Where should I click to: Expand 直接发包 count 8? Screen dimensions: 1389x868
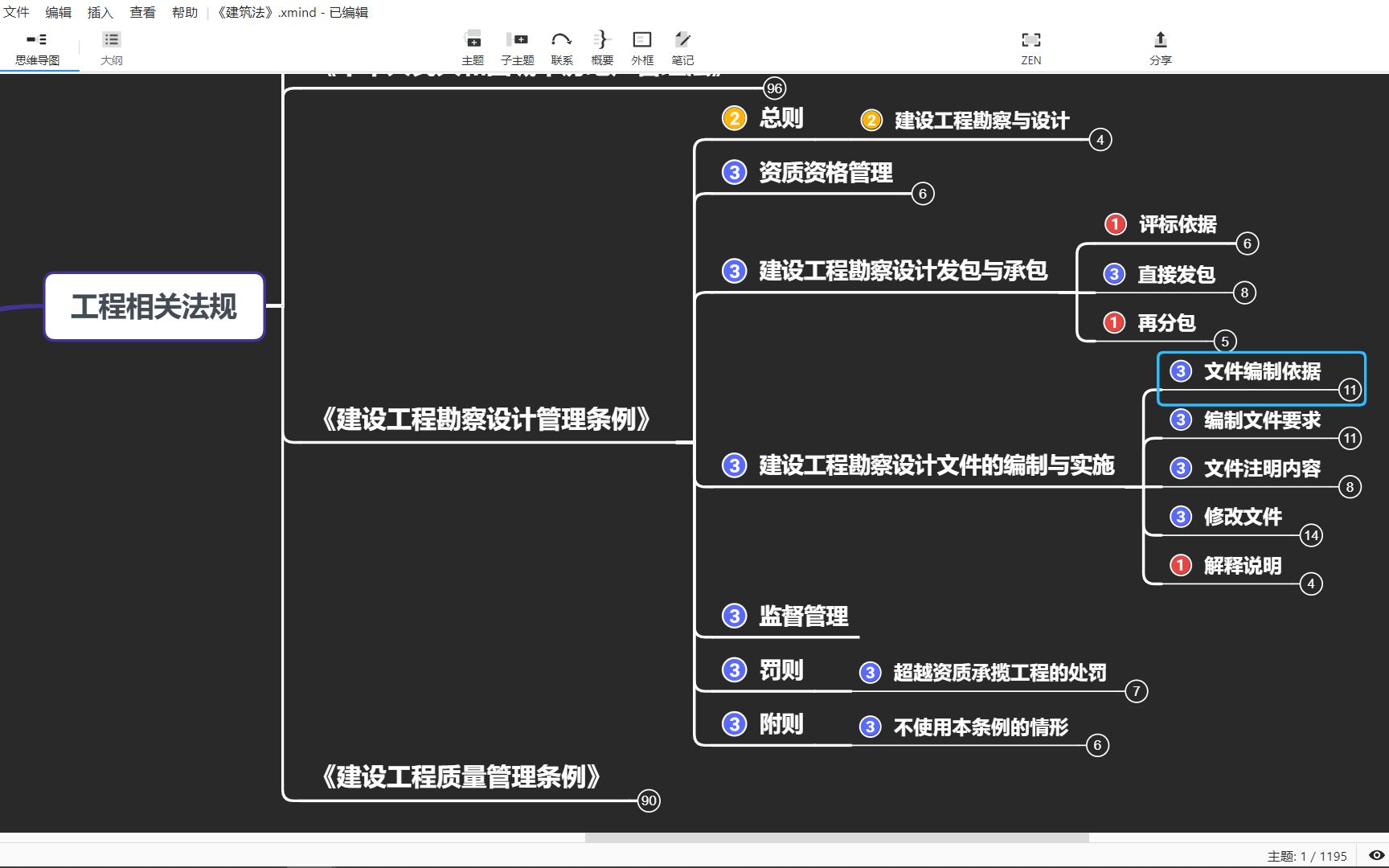(x=1244, y=293)
